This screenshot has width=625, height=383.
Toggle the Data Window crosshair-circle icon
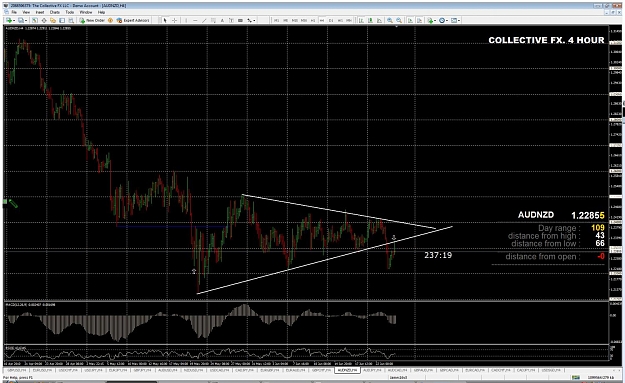point(44,20)
